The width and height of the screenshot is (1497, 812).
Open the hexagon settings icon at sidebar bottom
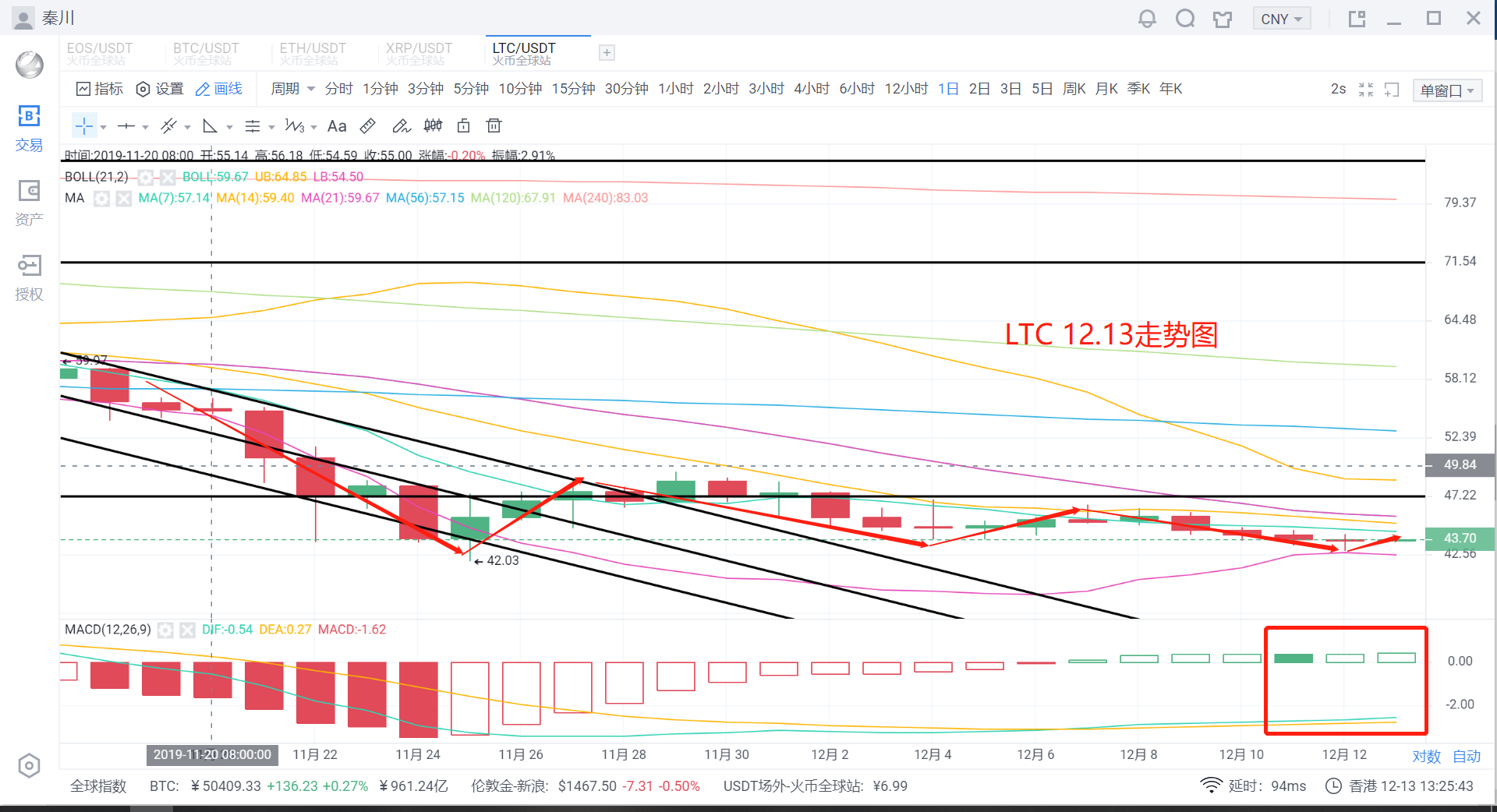click(x=29, y=766)
